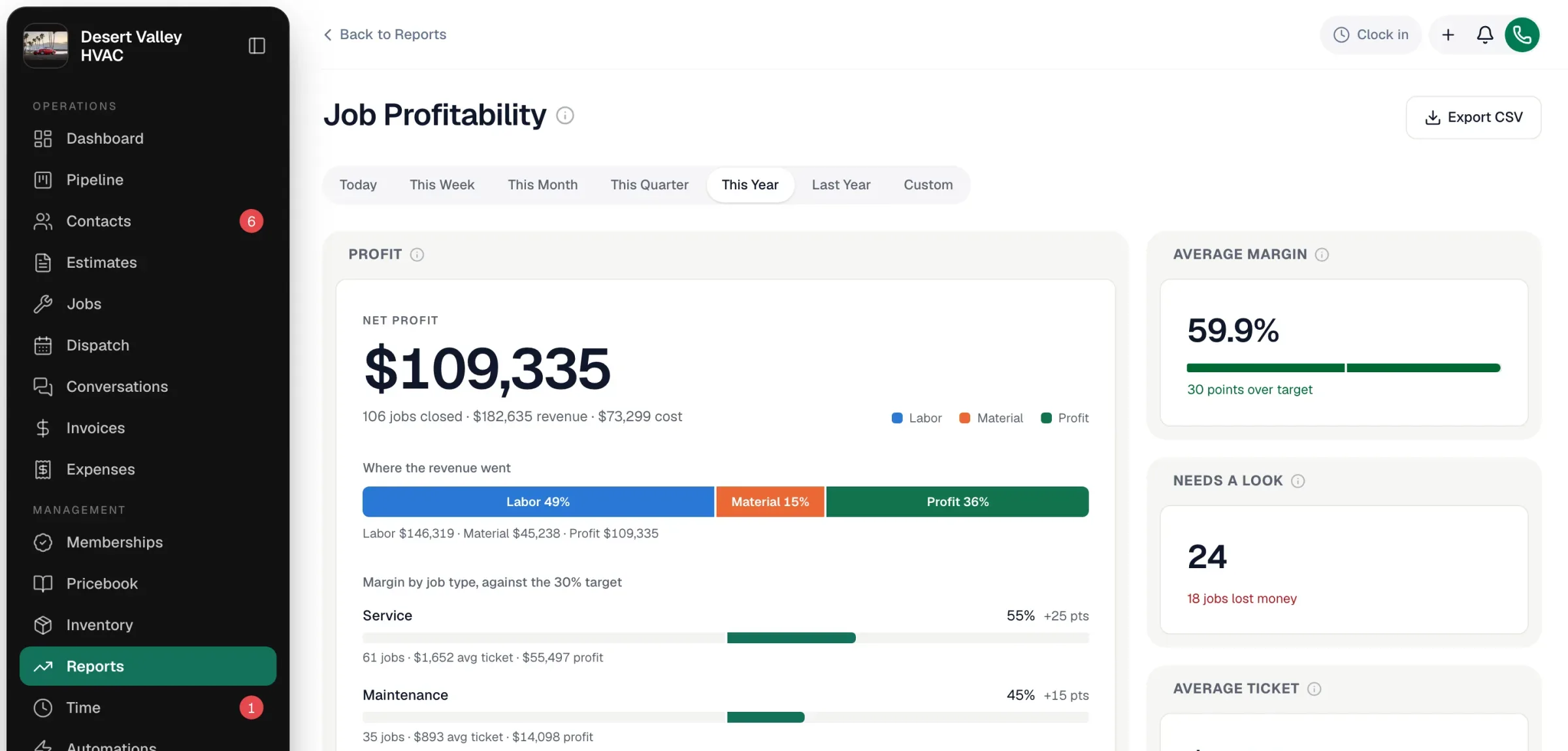Open Estimates from the sidebar
This screenshot has width=1568, height=751.
coord(148,263)
